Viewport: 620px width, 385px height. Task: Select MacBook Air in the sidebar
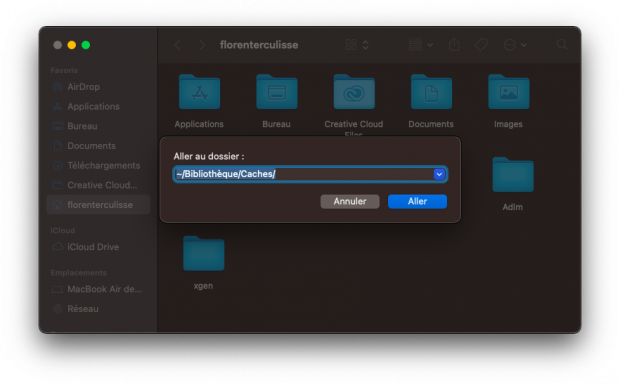[98, 289]
